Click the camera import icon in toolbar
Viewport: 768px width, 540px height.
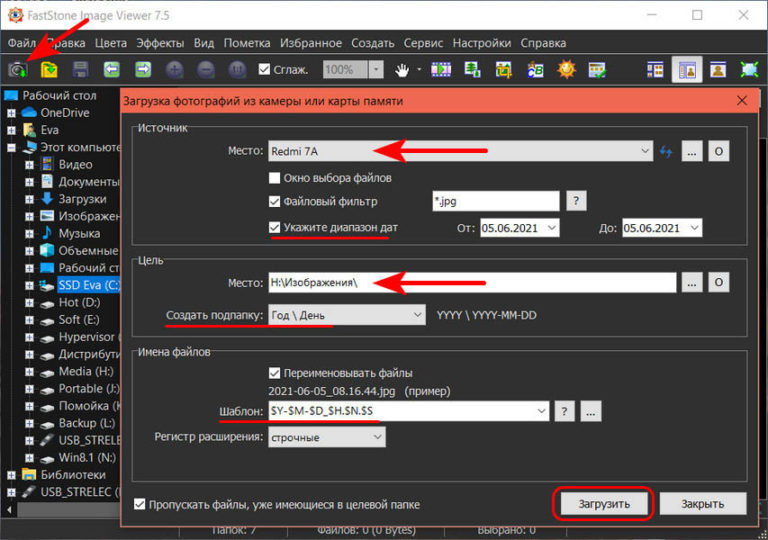(x=17, y=70)
